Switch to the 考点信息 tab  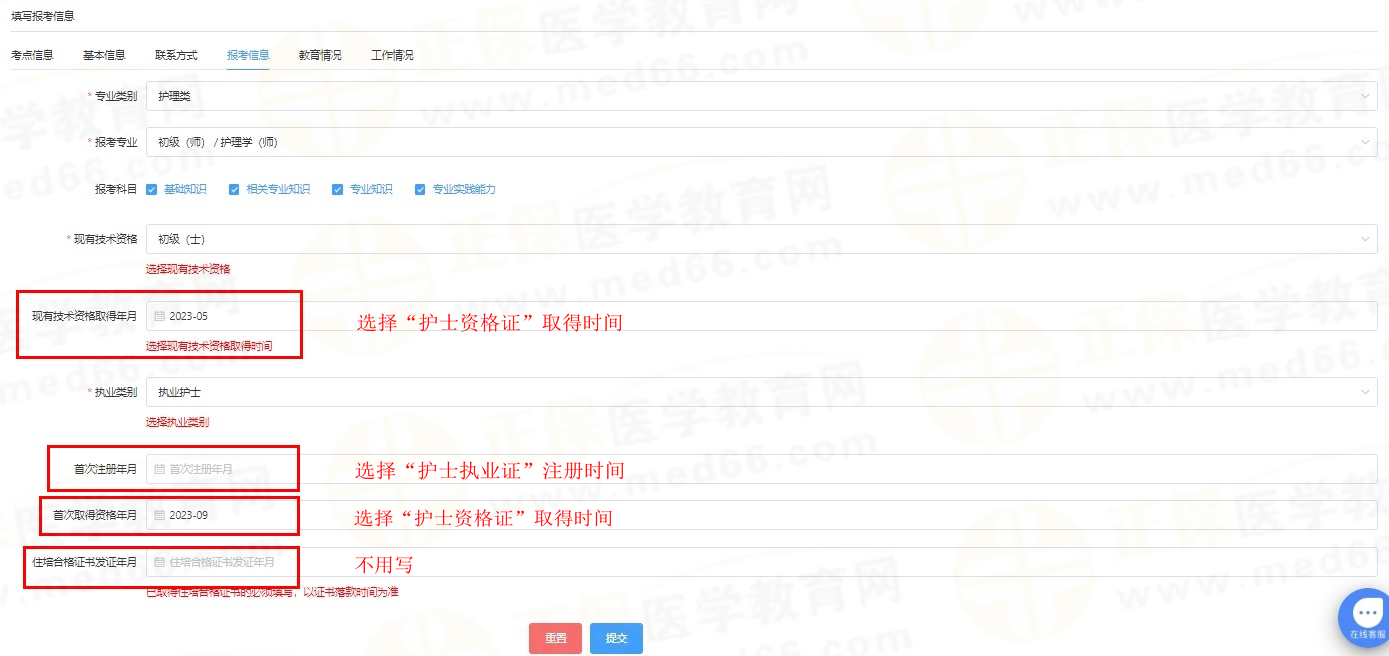coord(32,55)
